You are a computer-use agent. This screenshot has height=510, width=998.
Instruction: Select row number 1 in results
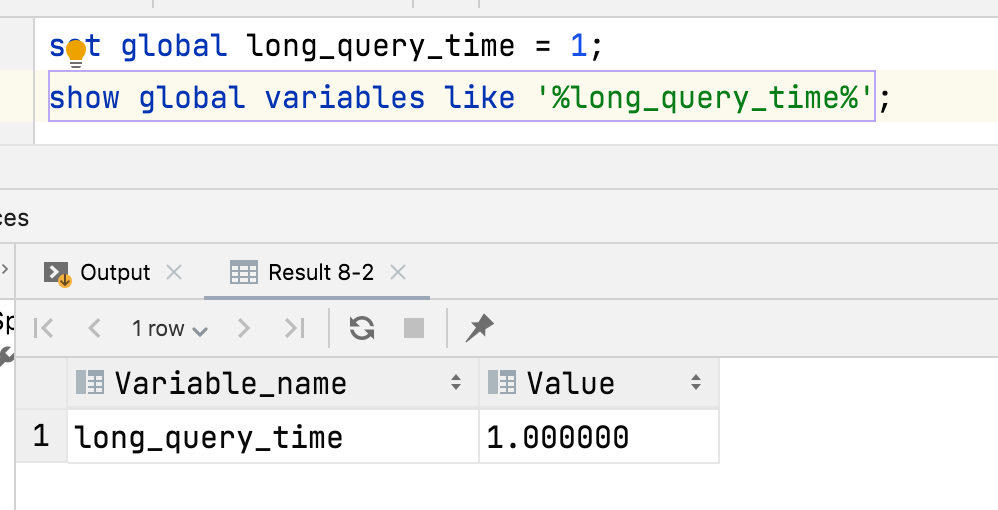pos(41,437)
